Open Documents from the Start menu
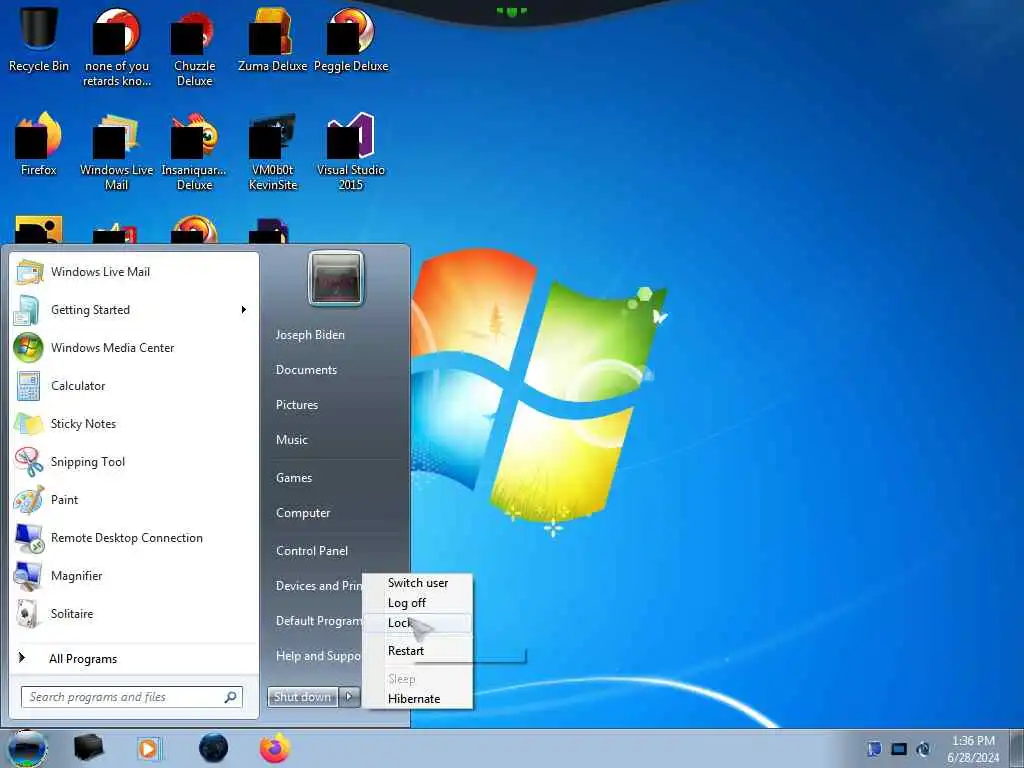This screenshot has width=1024, height=768. 306,370
